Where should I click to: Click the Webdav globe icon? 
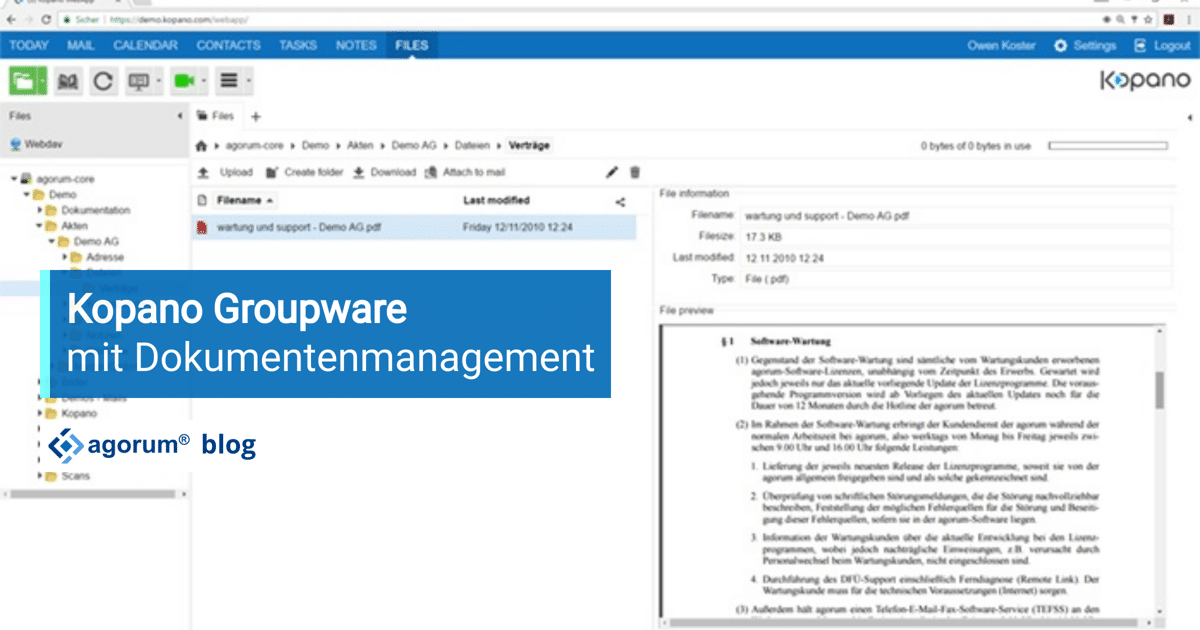point(15,144)
